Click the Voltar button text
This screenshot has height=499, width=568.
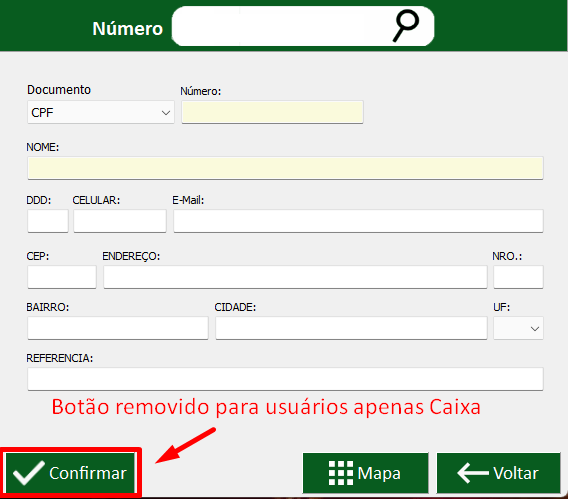pyautogui.click(x=516, y=473)
